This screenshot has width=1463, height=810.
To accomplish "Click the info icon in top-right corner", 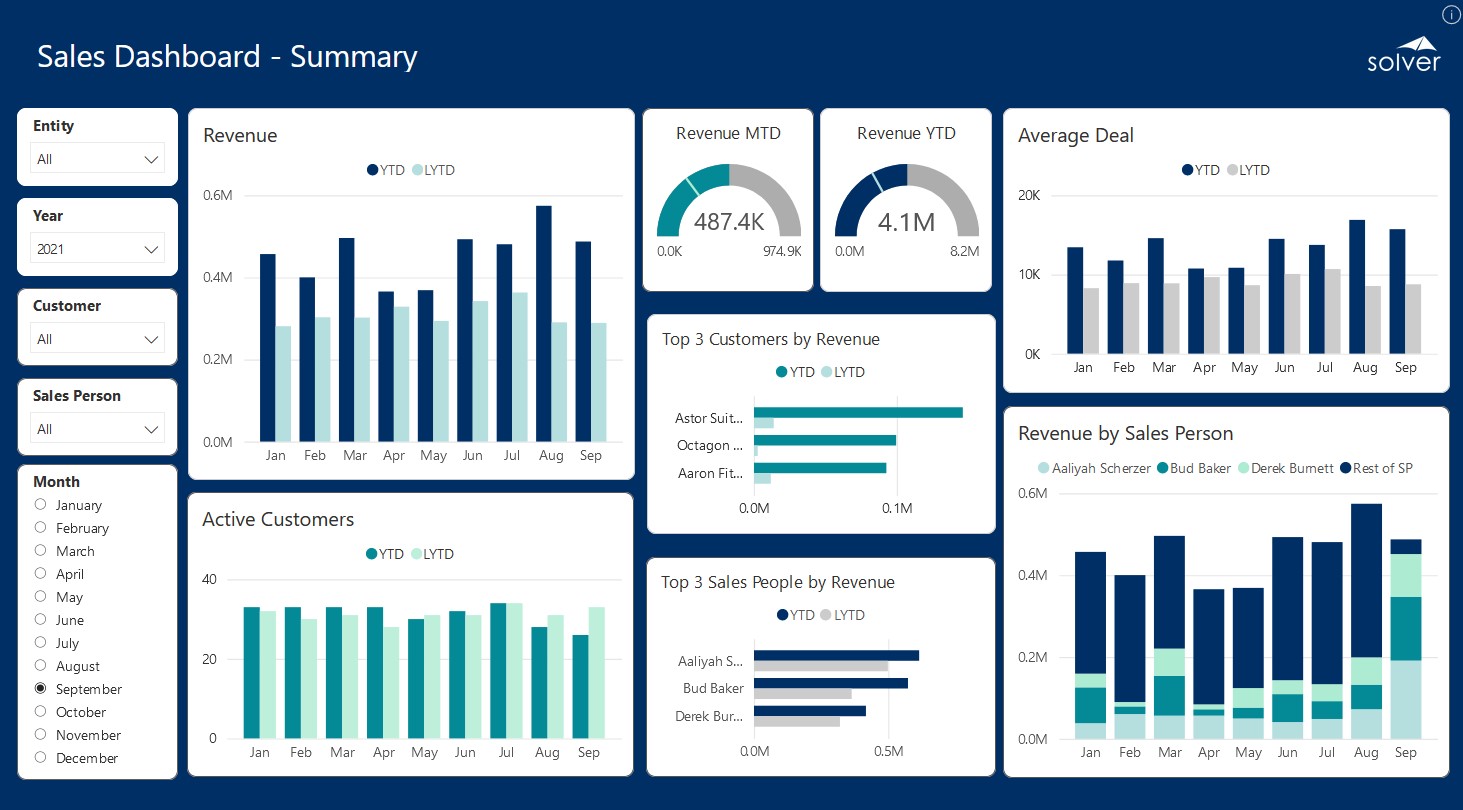I will click(x=1451, y=14).
